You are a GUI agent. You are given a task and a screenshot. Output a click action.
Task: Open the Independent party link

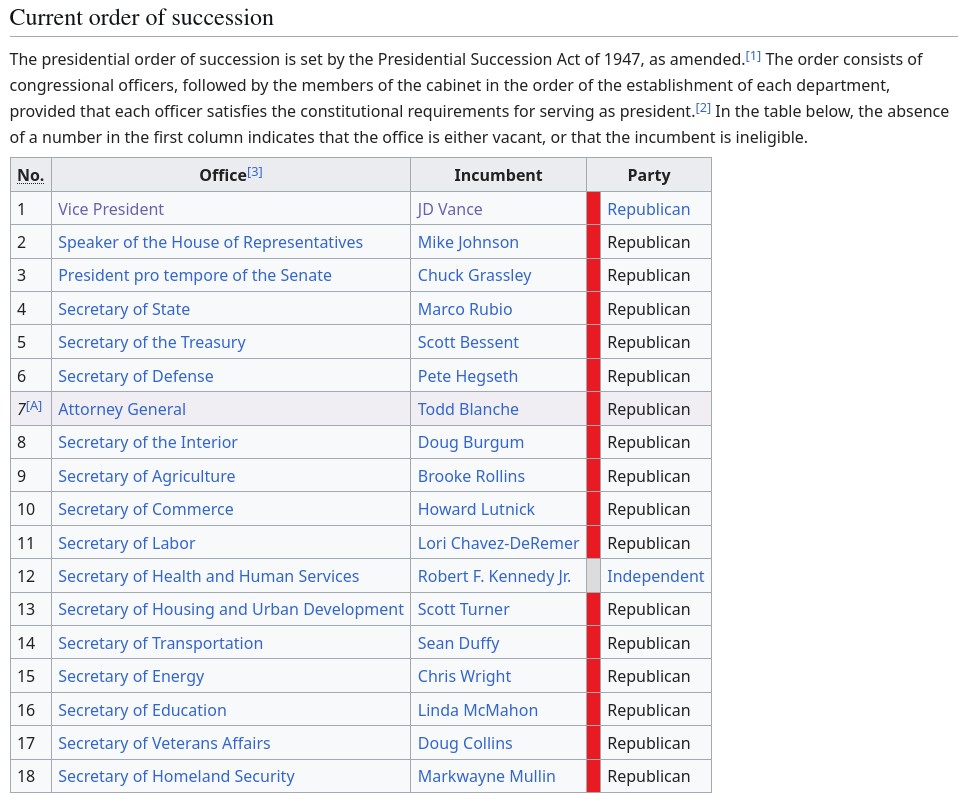coord(656,576)
